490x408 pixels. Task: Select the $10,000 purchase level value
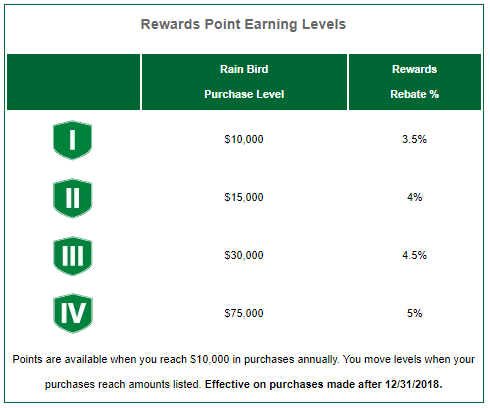(244, 139)
